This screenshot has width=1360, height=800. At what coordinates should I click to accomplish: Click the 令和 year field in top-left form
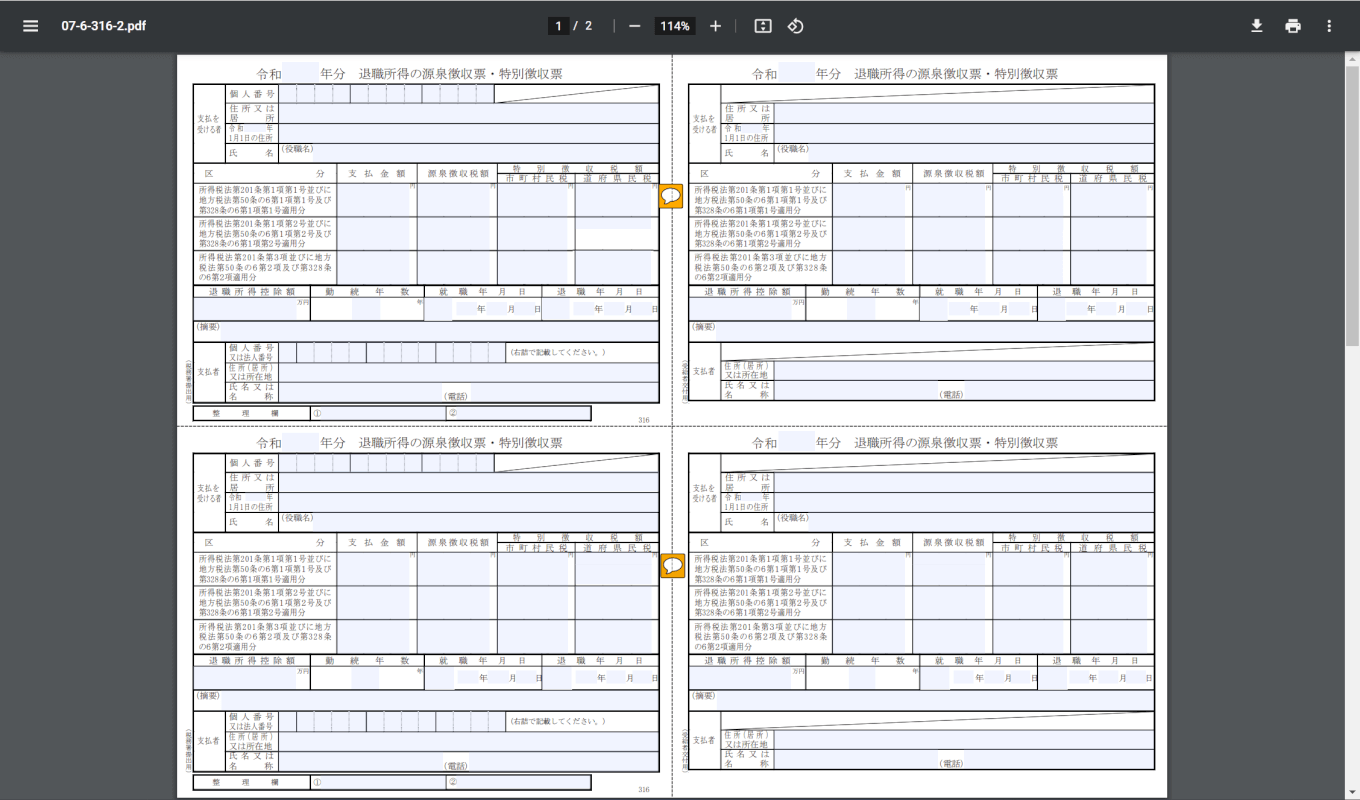300,74
